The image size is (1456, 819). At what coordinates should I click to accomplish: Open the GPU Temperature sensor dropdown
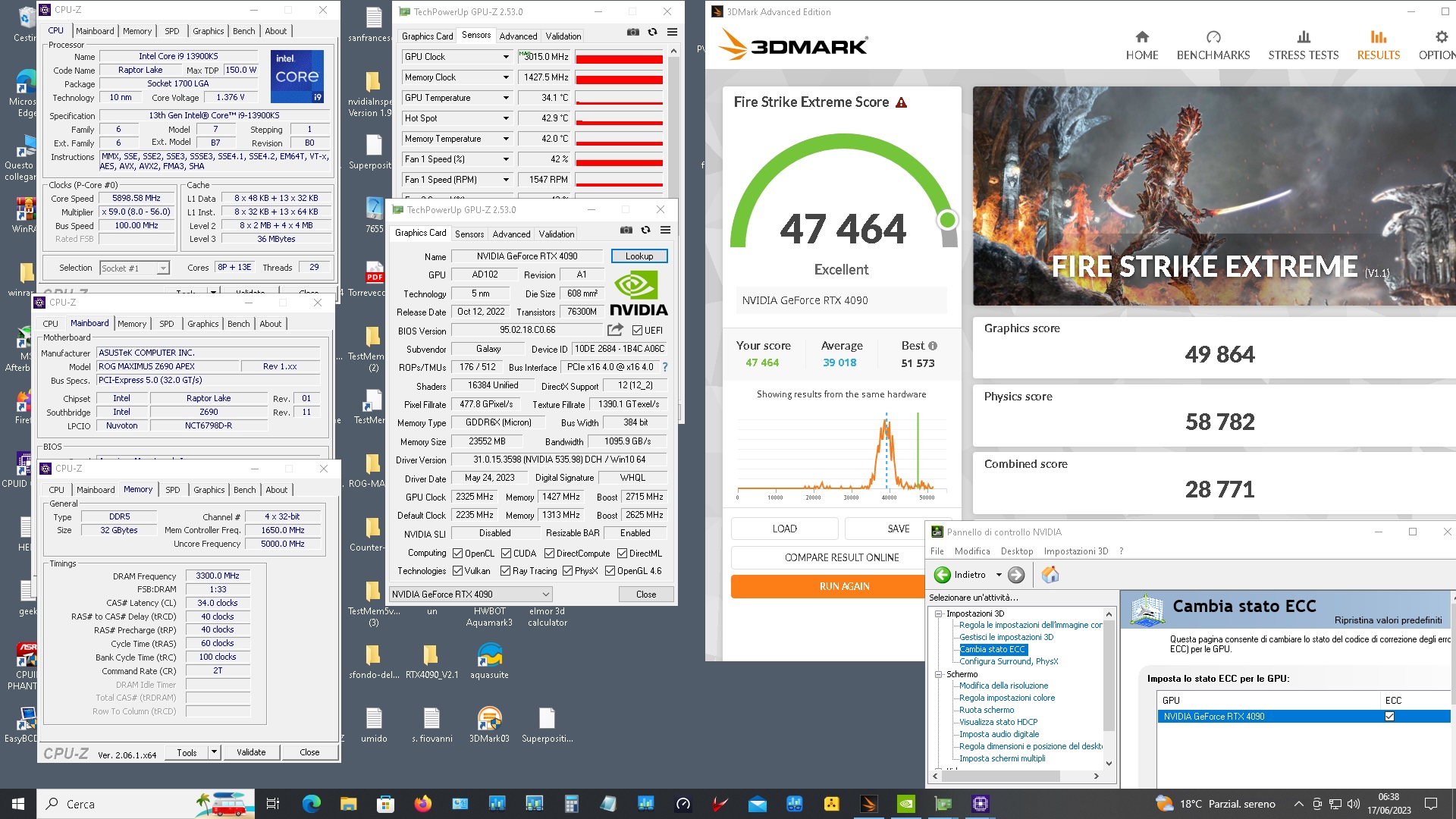coord(506,98)
